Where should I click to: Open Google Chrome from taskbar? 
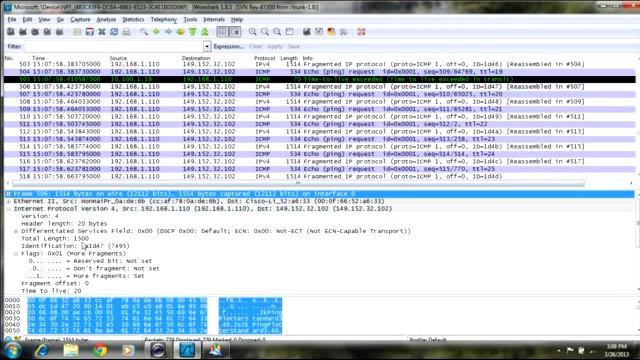(100, 351)
